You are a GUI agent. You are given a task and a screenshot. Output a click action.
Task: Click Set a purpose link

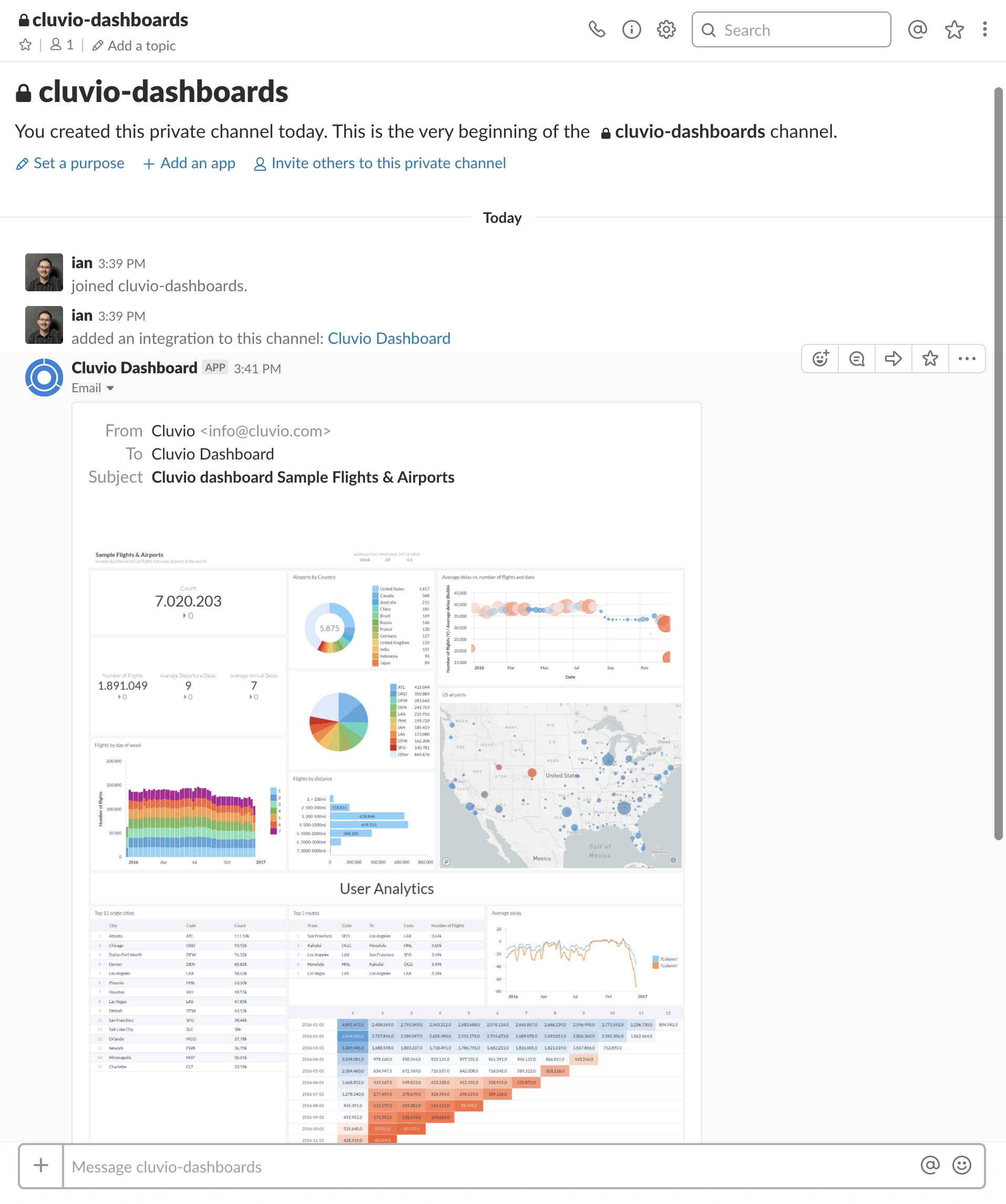(70, 164)
